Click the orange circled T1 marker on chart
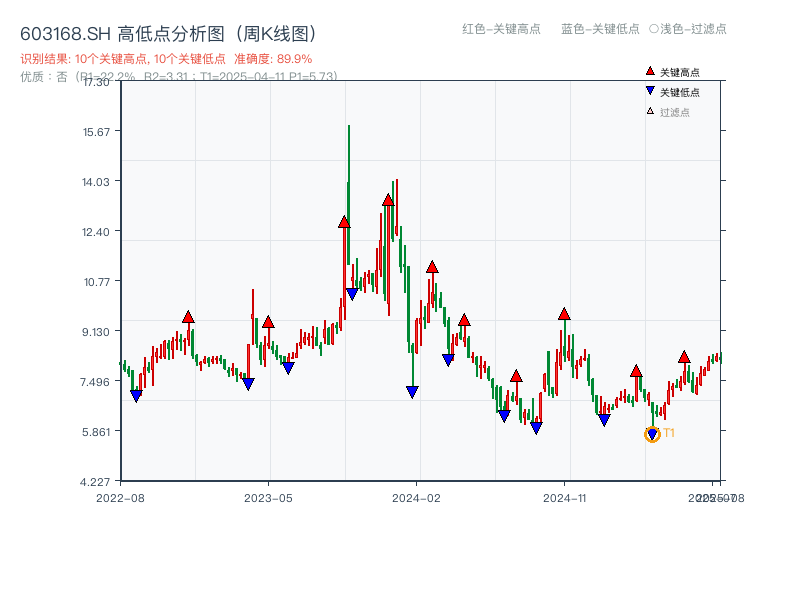800x600 pixels. pos(651,434)
